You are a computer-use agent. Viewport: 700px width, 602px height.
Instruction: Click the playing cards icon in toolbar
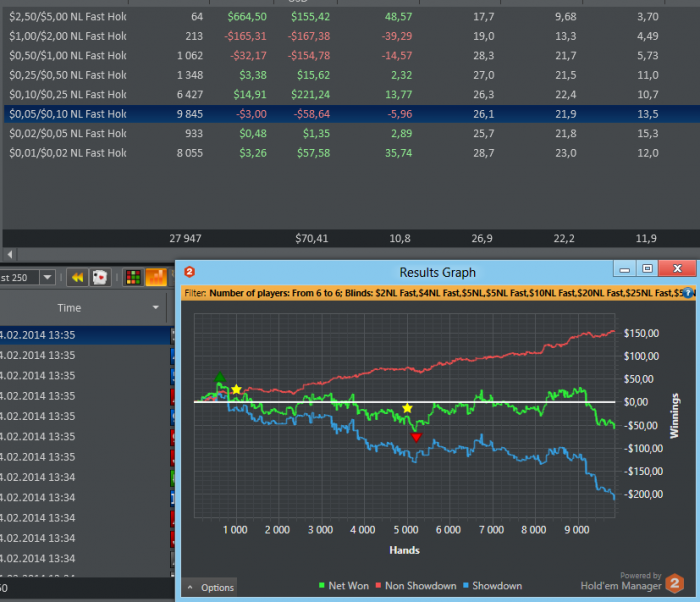pos(100,278)
